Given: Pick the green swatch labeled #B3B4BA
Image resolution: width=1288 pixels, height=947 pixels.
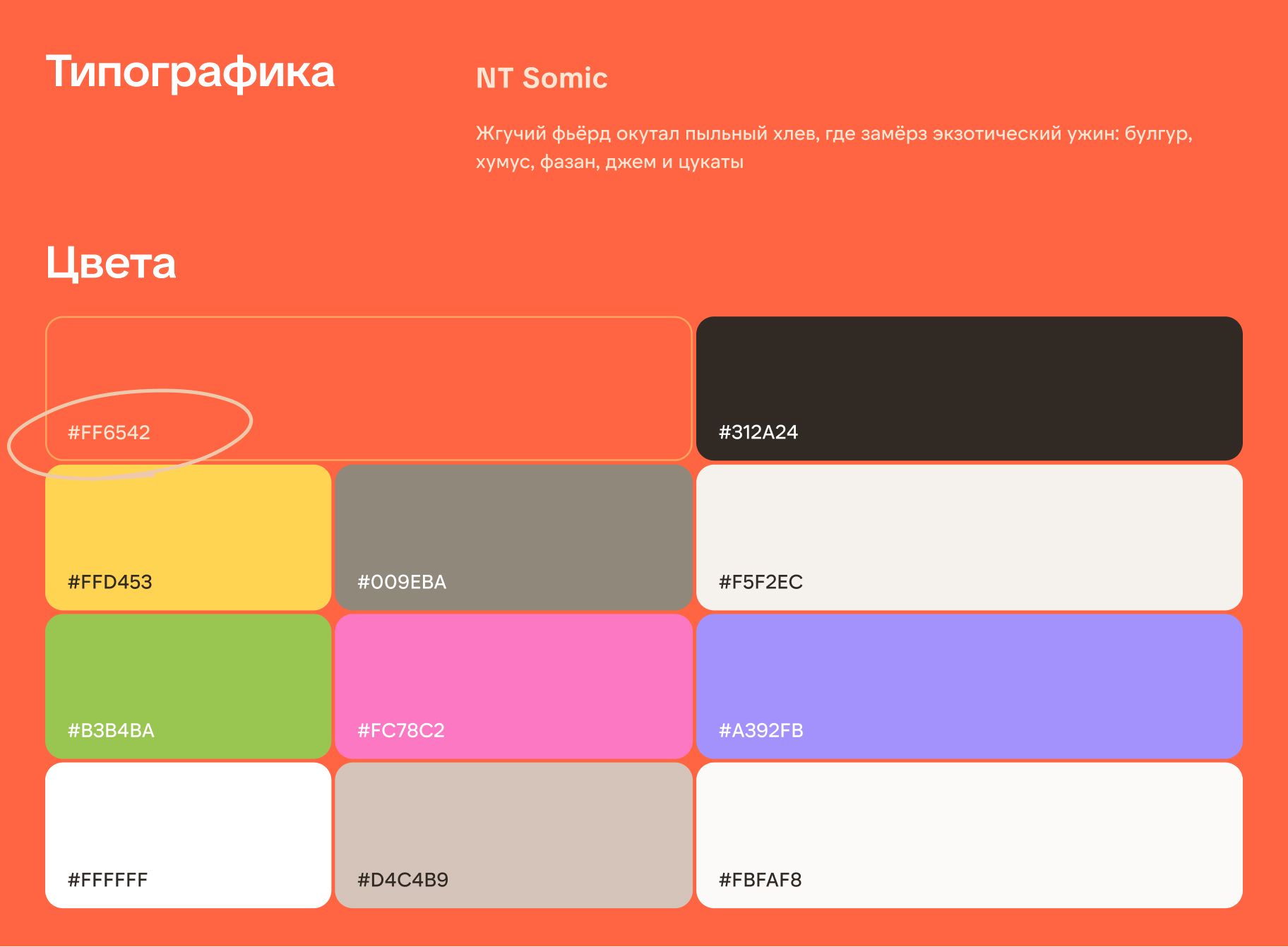Looking at the screenshot, I should [x=189, y=686].
